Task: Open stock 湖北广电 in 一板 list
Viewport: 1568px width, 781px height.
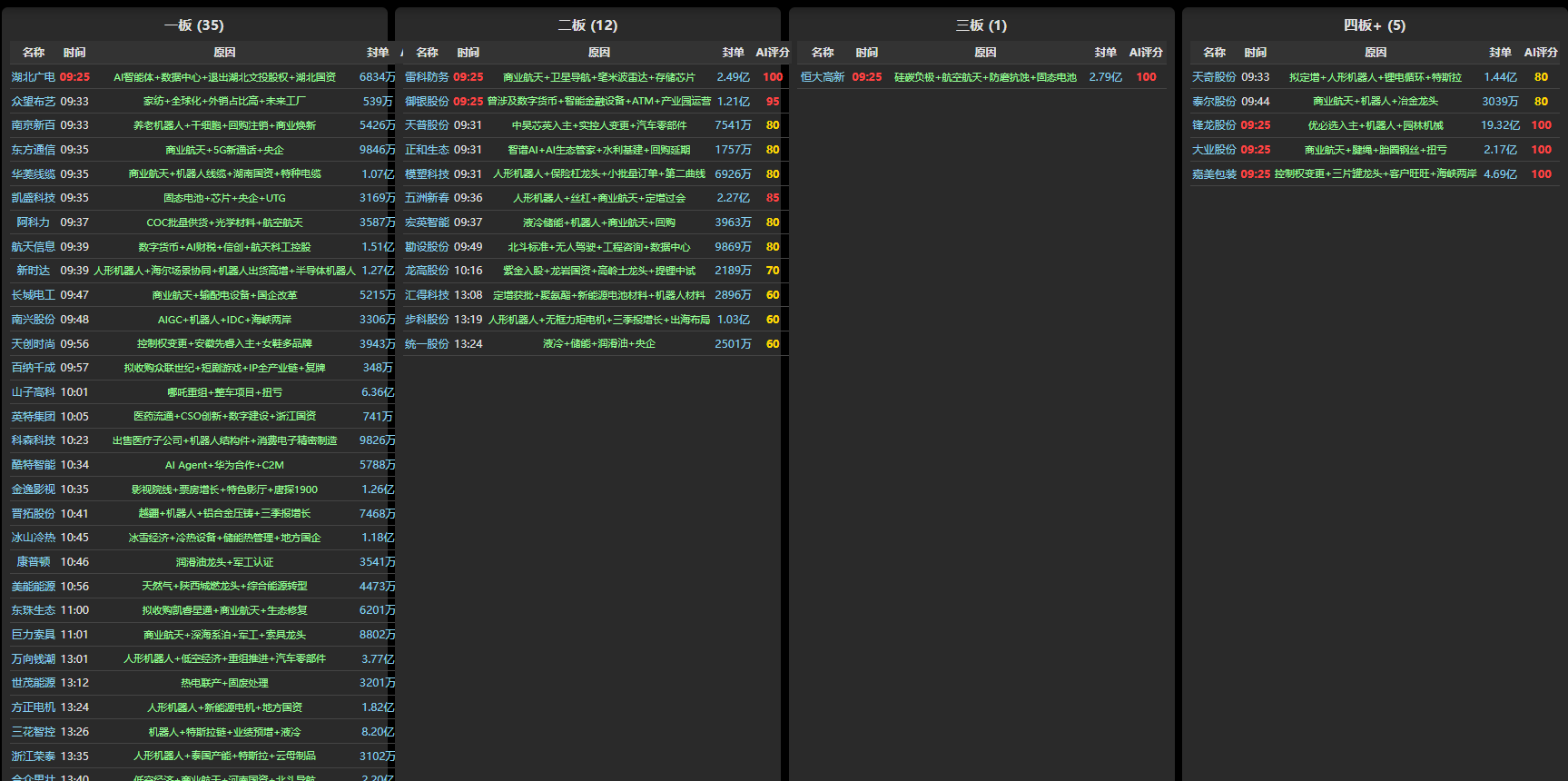Action: coord(33,77)
